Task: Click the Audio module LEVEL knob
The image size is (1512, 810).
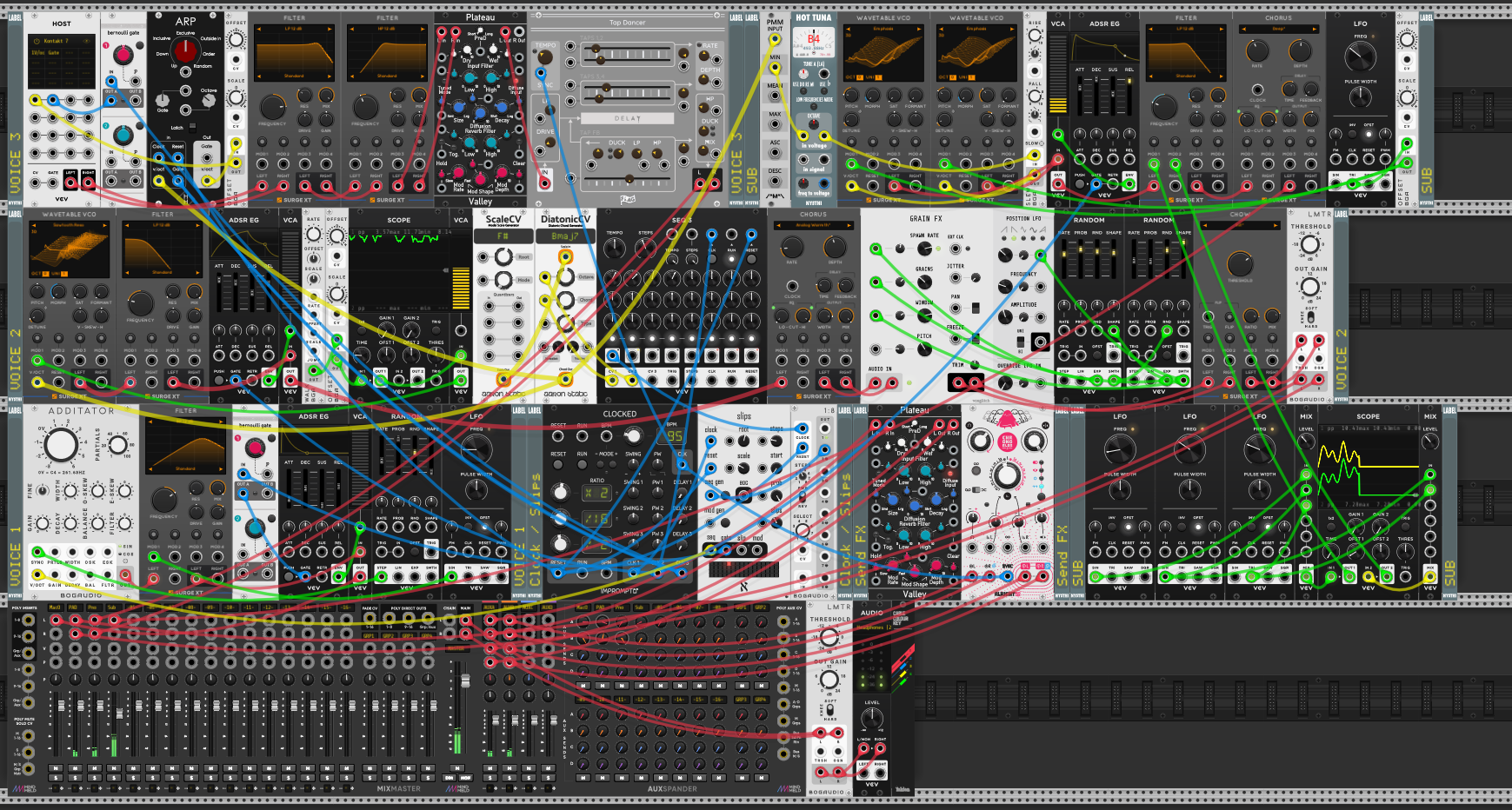Action: (x=871, y=719)
